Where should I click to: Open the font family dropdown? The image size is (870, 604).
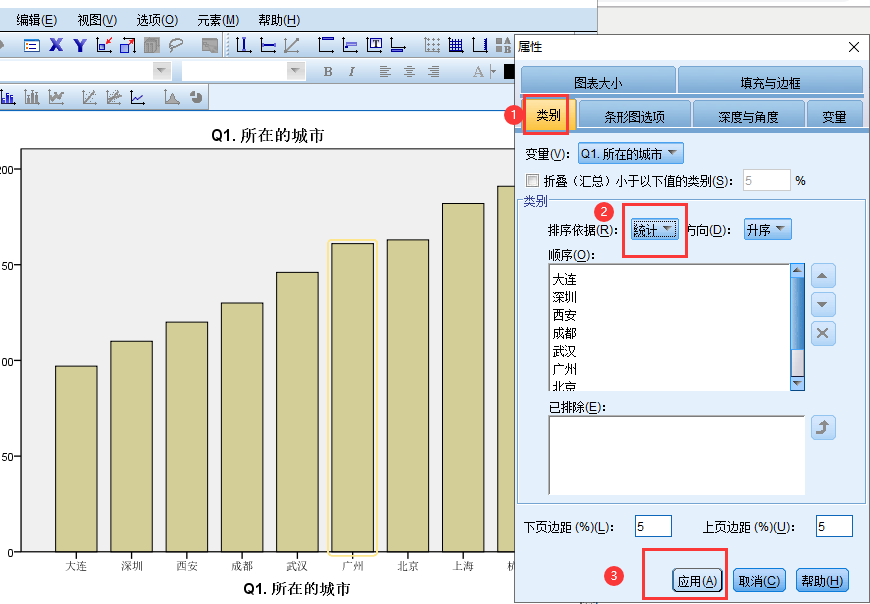point(162,71)
